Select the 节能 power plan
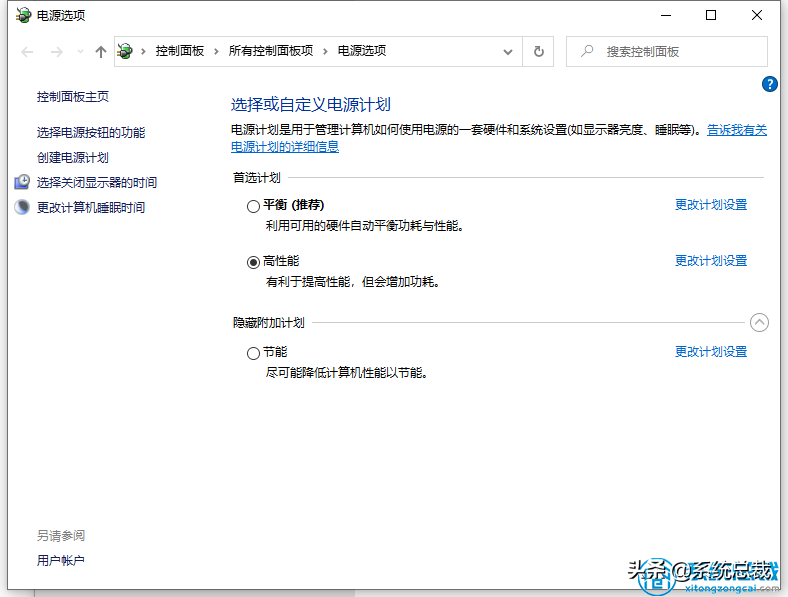 coord(253,353)
